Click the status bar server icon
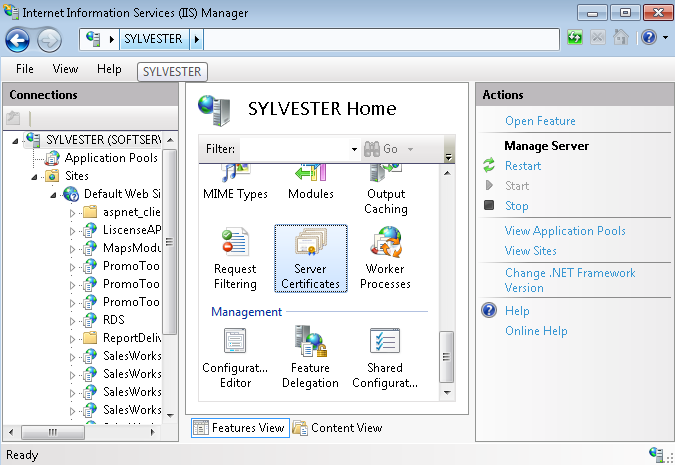675x465 pixels. (656, 454)
